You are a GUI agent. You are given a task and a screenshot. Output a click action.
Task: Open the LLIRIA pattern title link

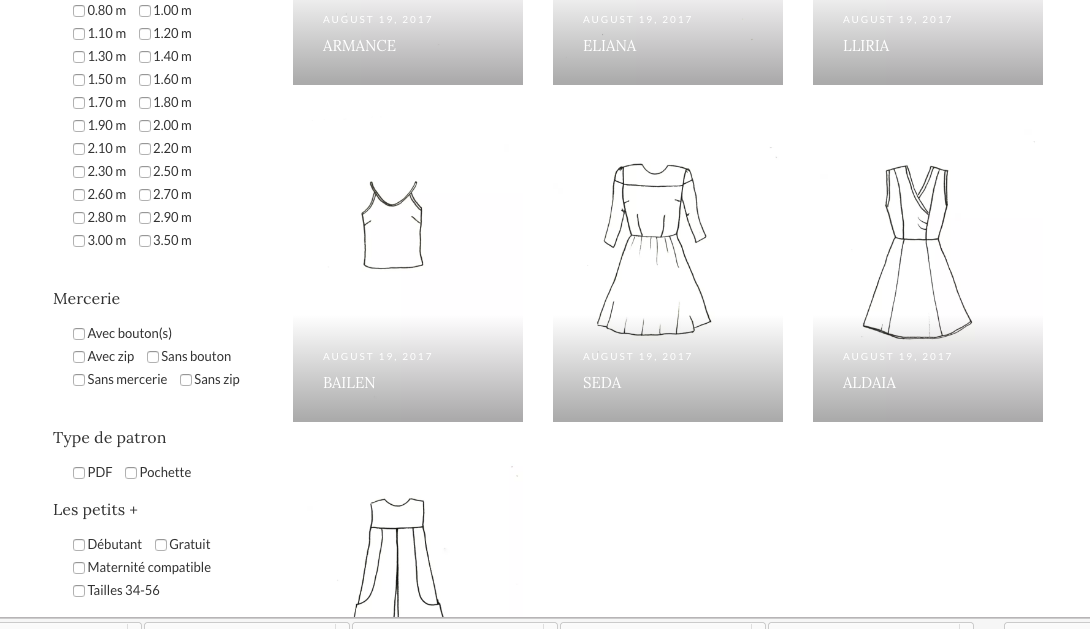866,46
